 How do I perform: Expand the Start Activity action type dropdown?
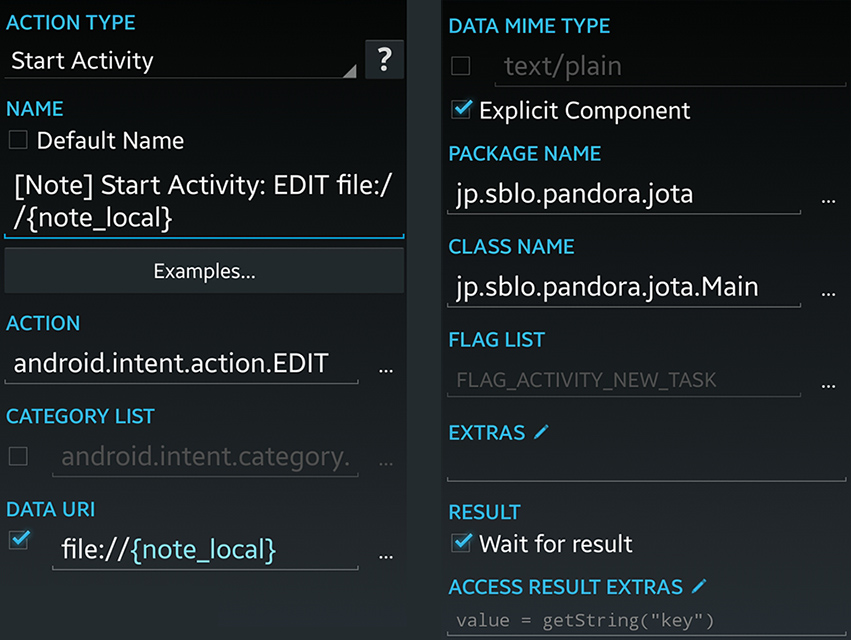(x=181, y=60)
